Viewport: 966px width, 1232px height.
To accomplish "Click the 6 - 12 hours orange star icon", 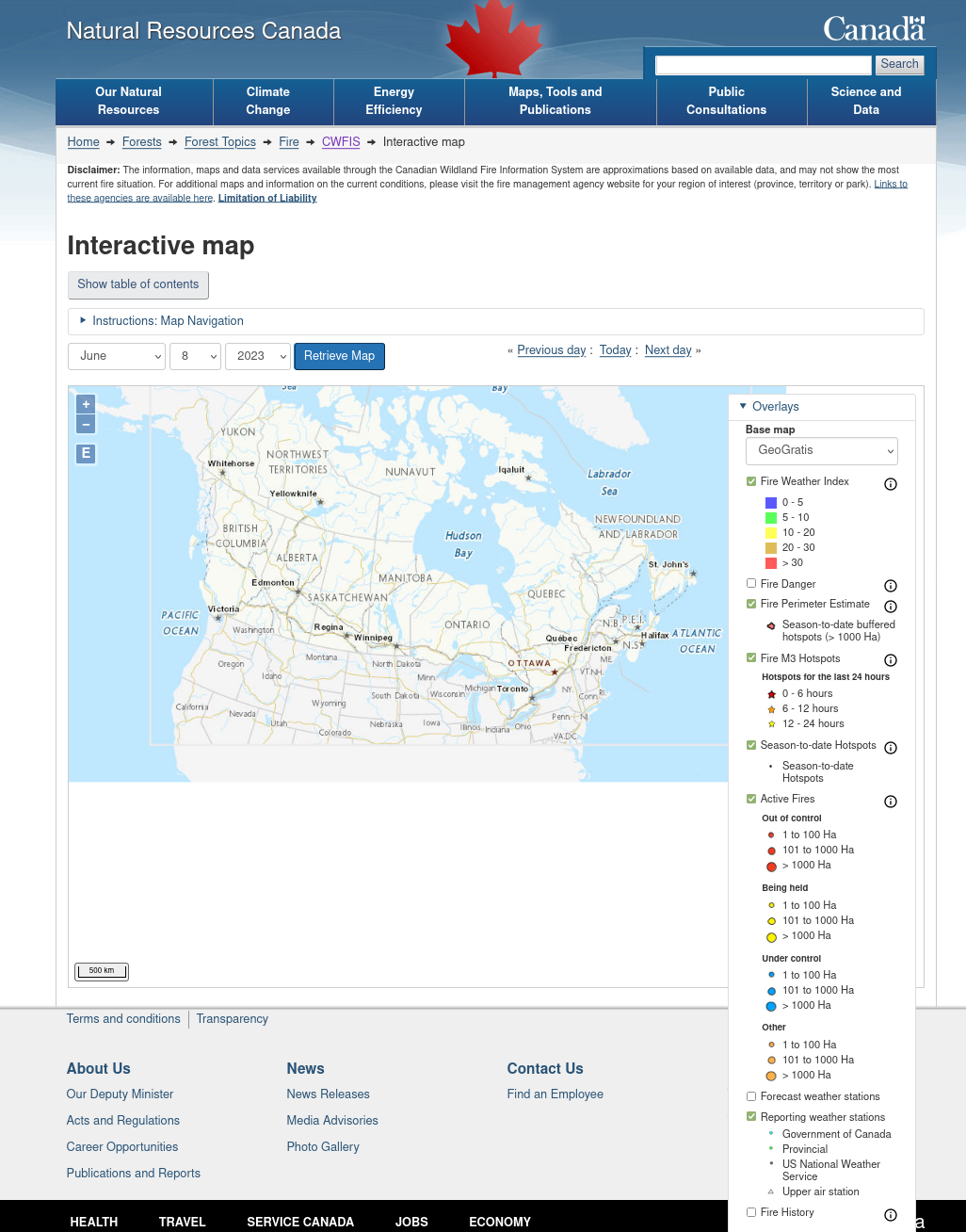I will 771,709.
